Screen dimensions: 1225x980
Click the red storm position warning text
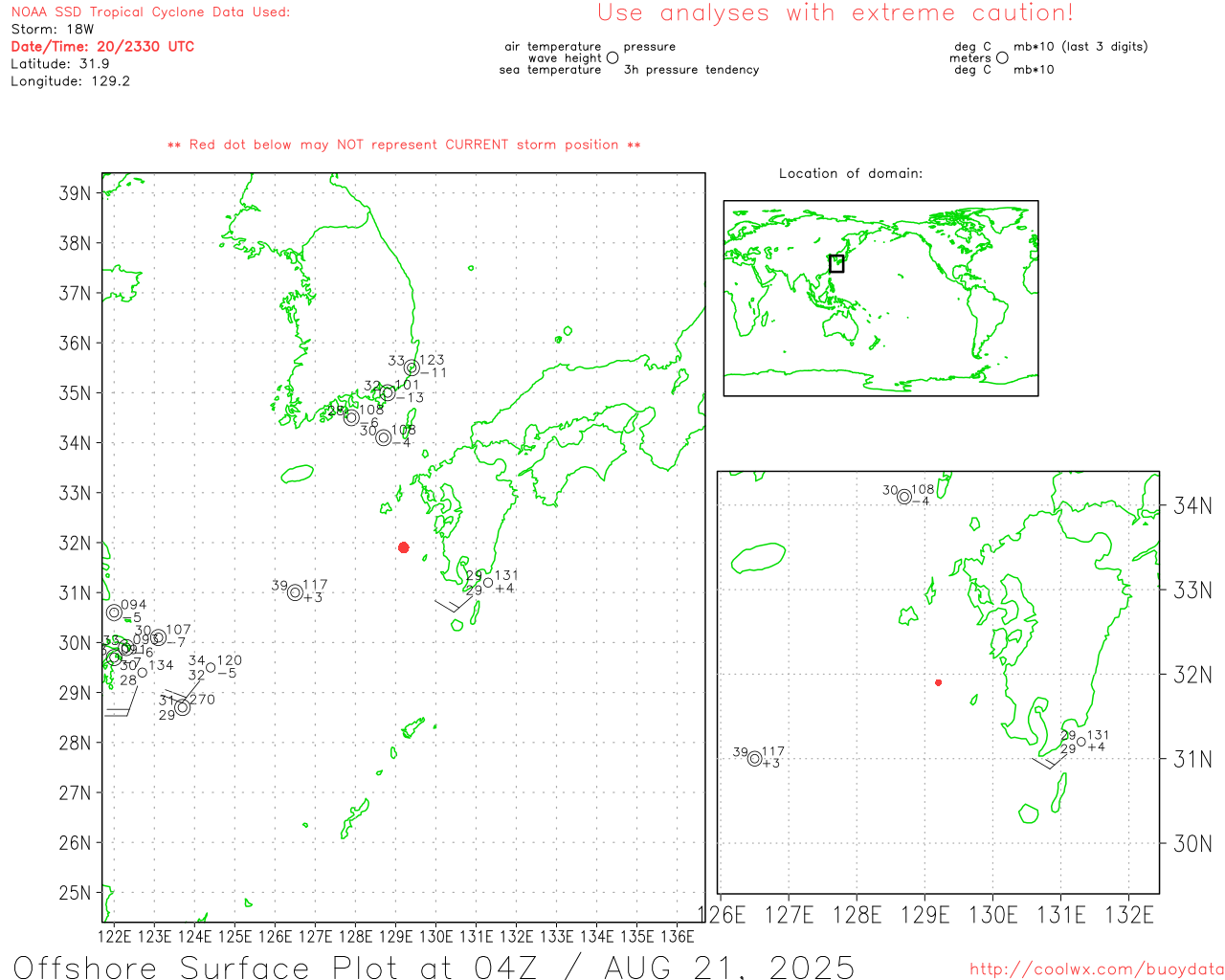[x=404, y=145]
